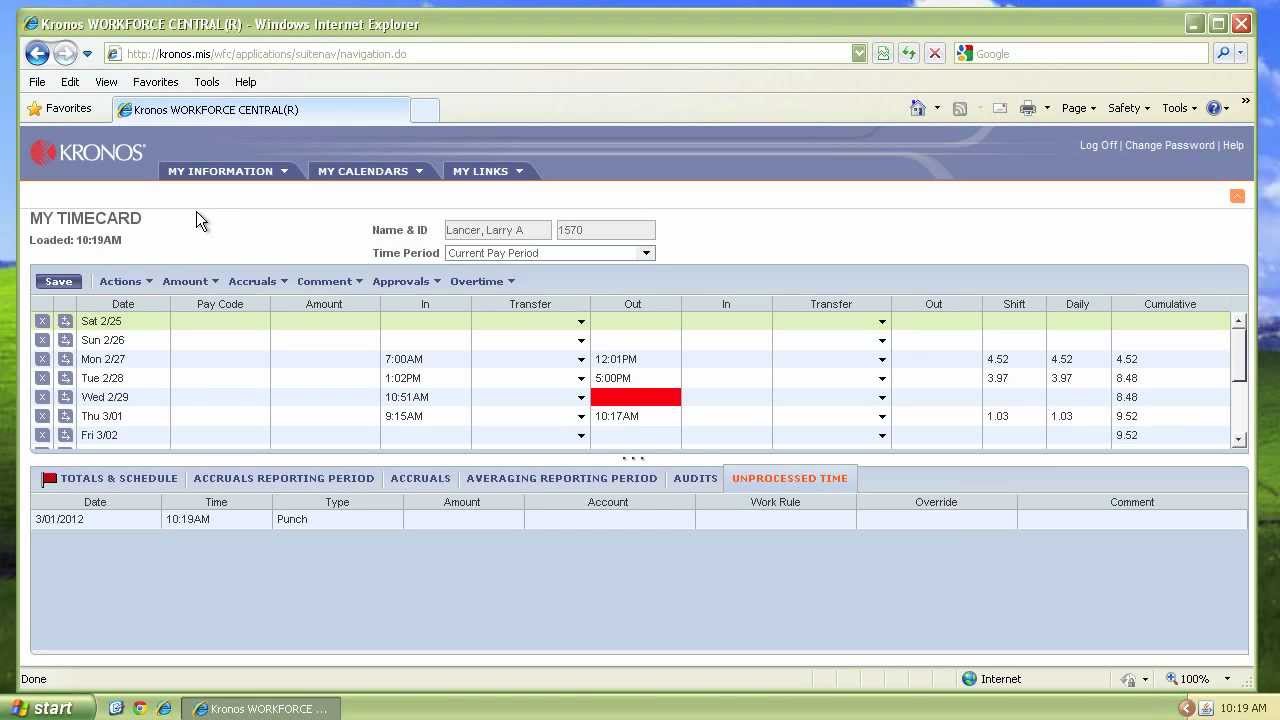Open the address bar history dropdown
This screenshot has width=1280, height=720.
tap(859, 54)
